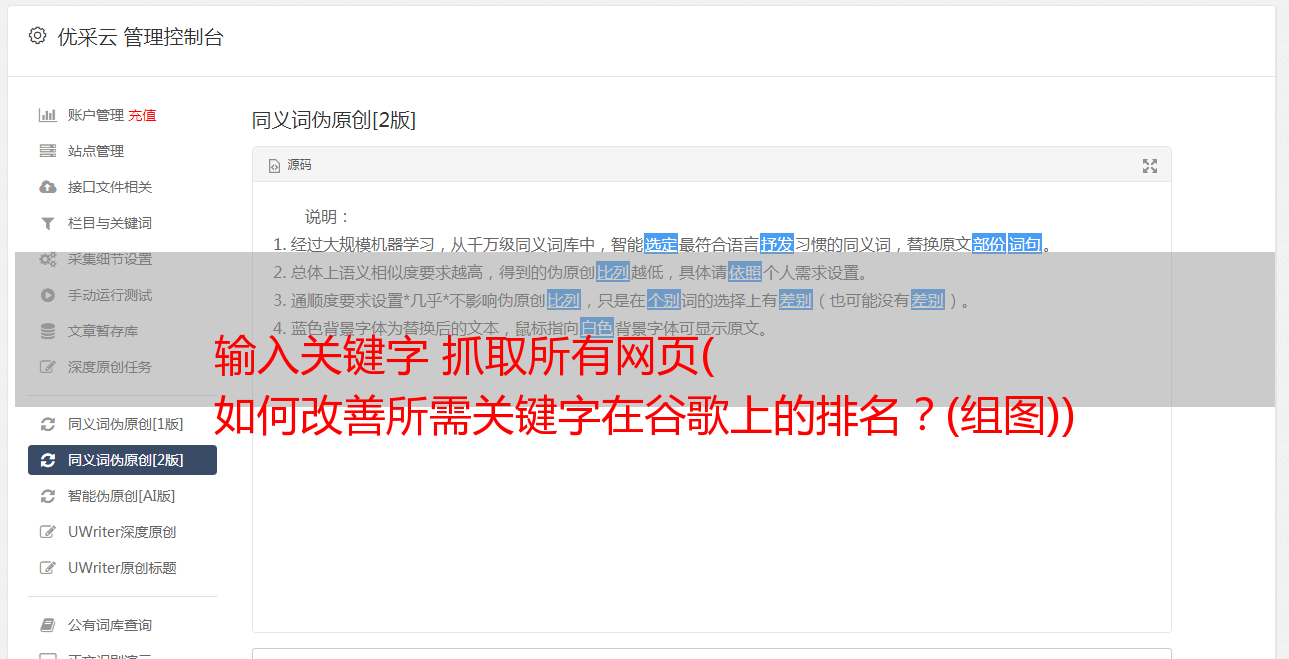Click the bar chart icon for 账户管理

point(47,115)
